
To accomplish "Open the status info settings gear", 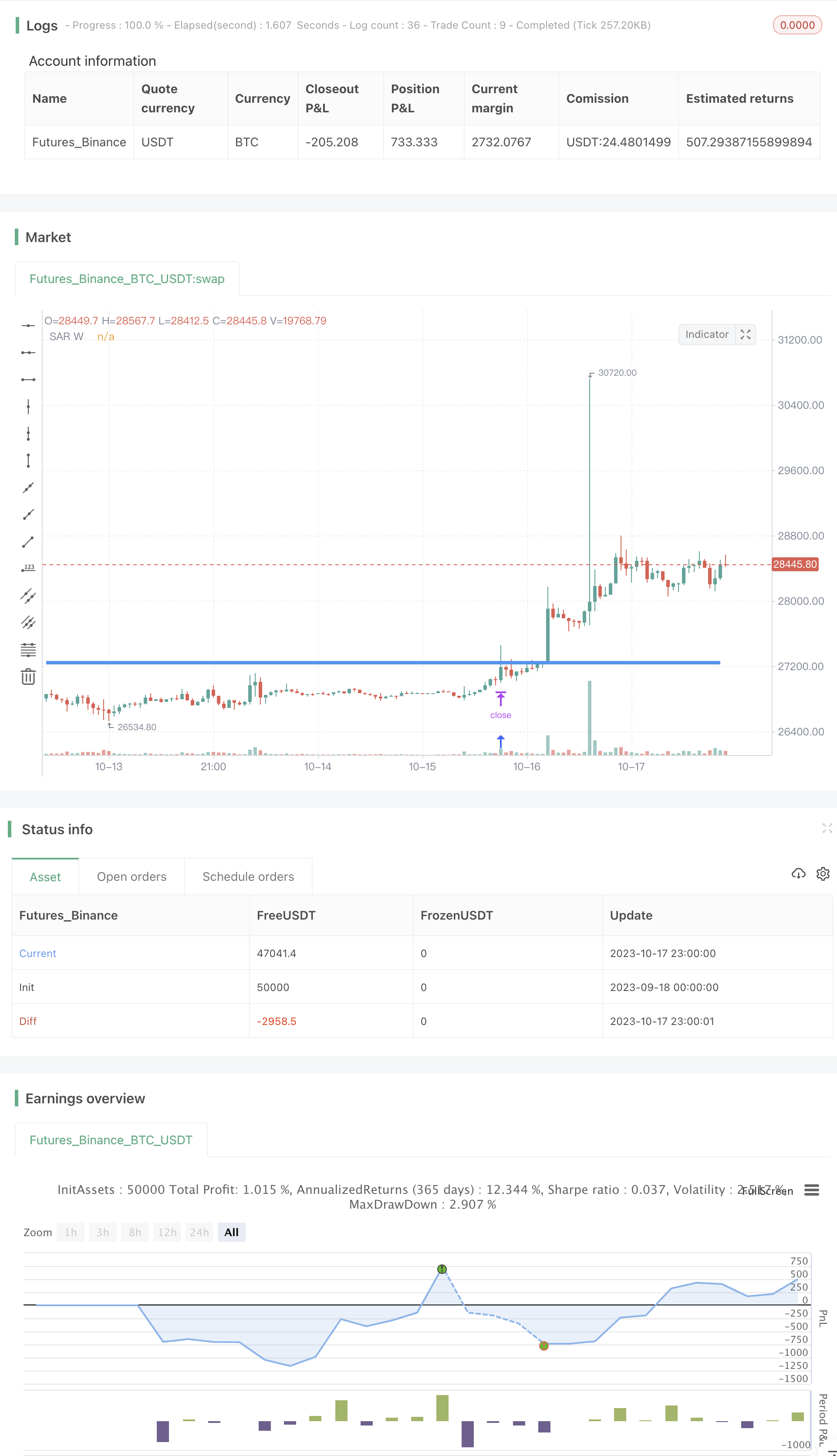I will point(823,874).
